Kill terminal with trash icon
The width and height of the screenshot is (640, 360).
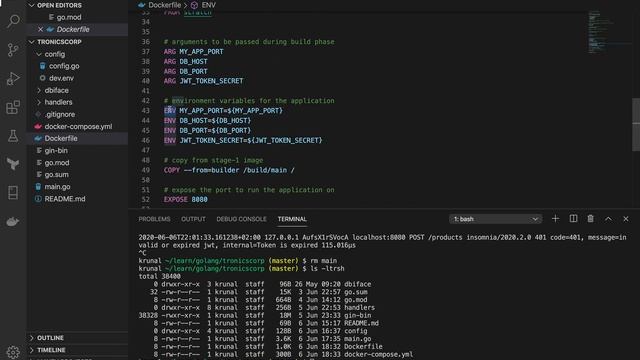(x=591, y=219)
